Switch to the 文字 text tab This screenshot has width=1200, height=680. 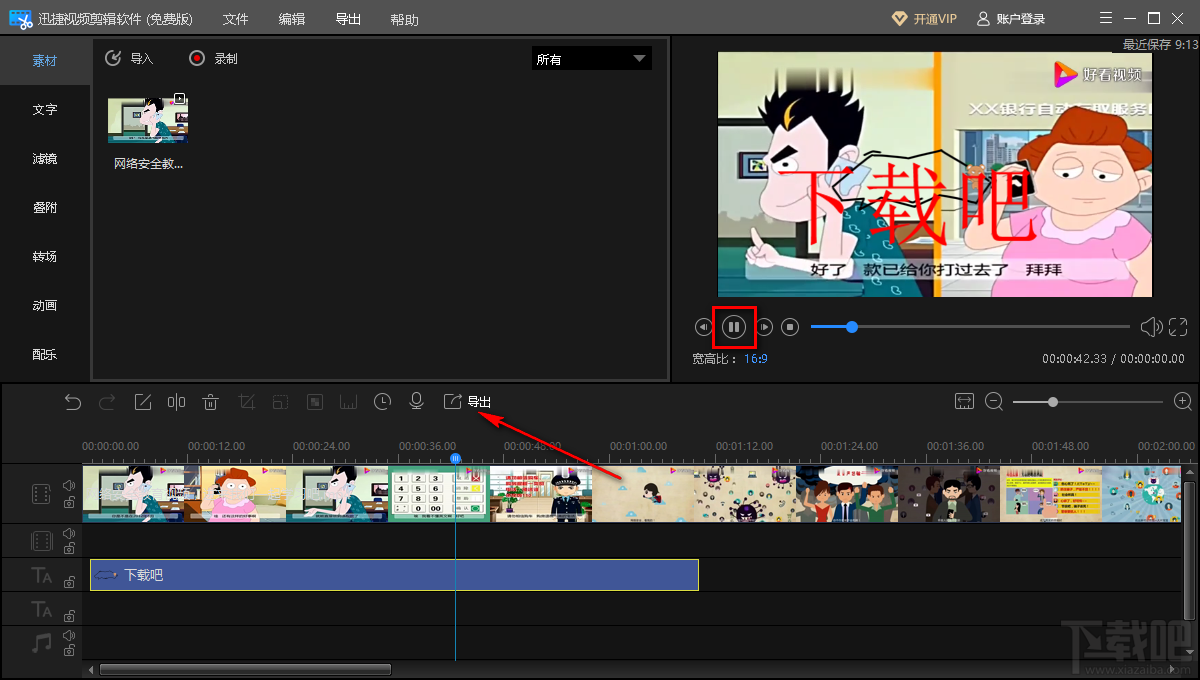tap(45, 110)
